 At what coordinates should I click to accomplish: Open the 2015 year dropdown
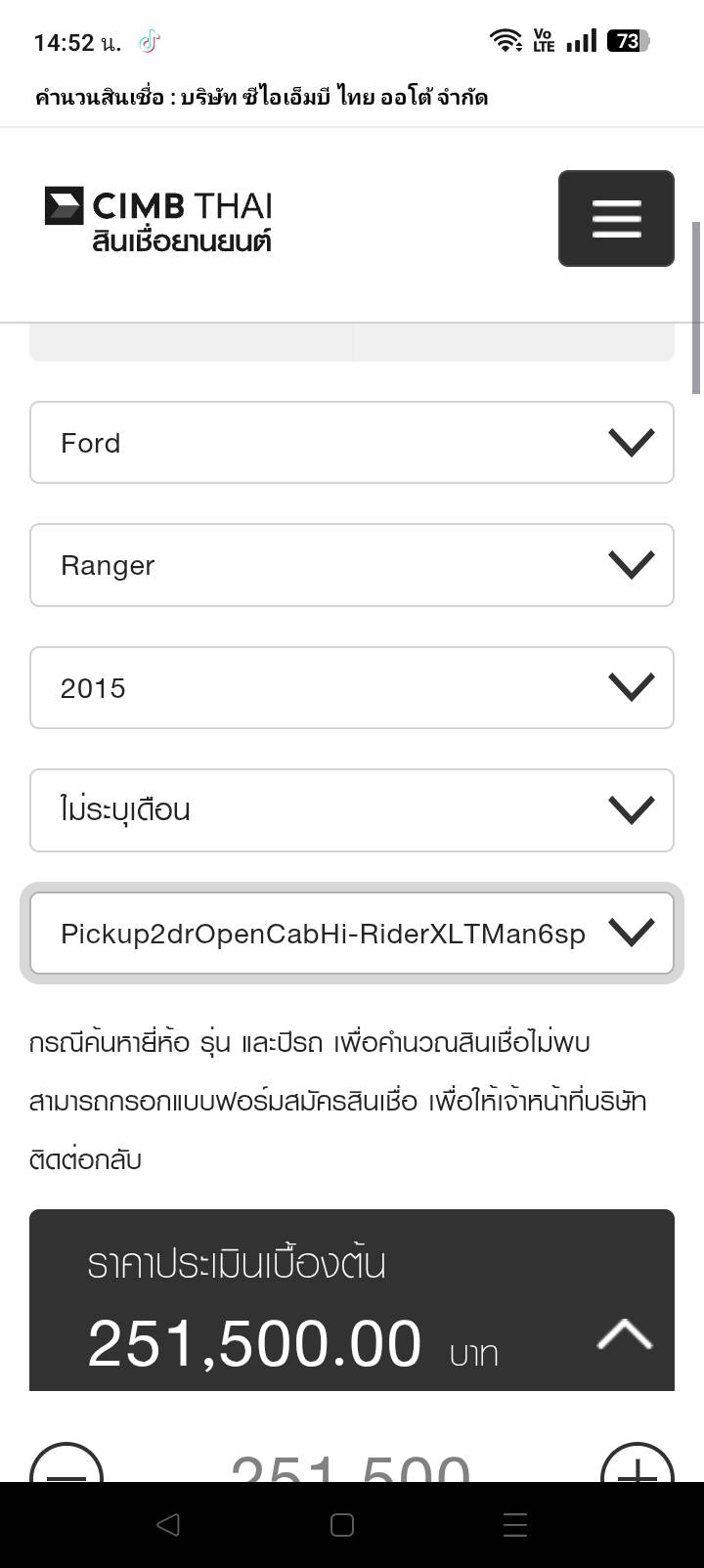(352, 688)
